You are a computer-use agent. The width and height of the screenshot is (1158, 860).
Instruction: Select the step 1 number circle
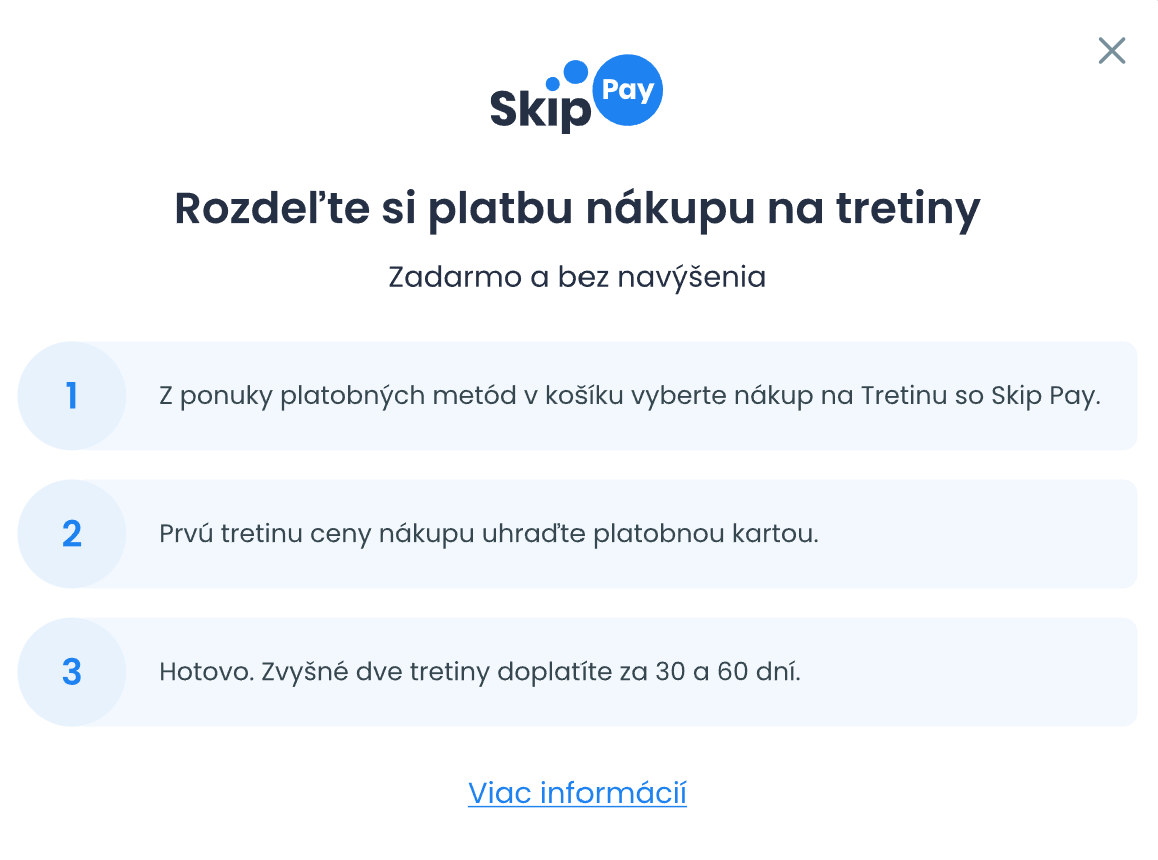pyautogui.click(x=72, y=395)
